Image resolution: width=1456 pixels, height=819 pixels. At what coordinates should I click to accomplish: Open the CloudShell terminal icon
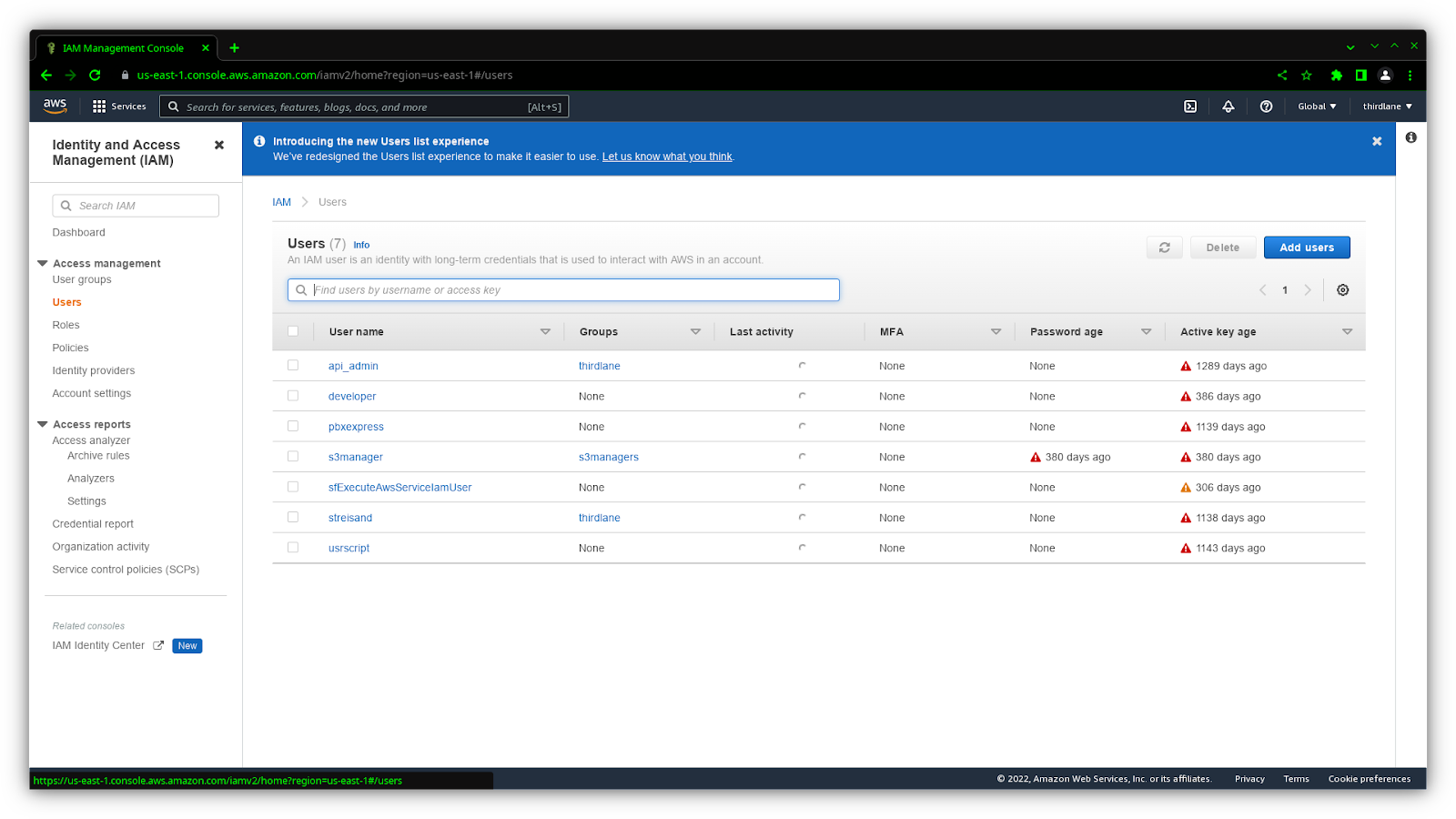(1190, 106)
